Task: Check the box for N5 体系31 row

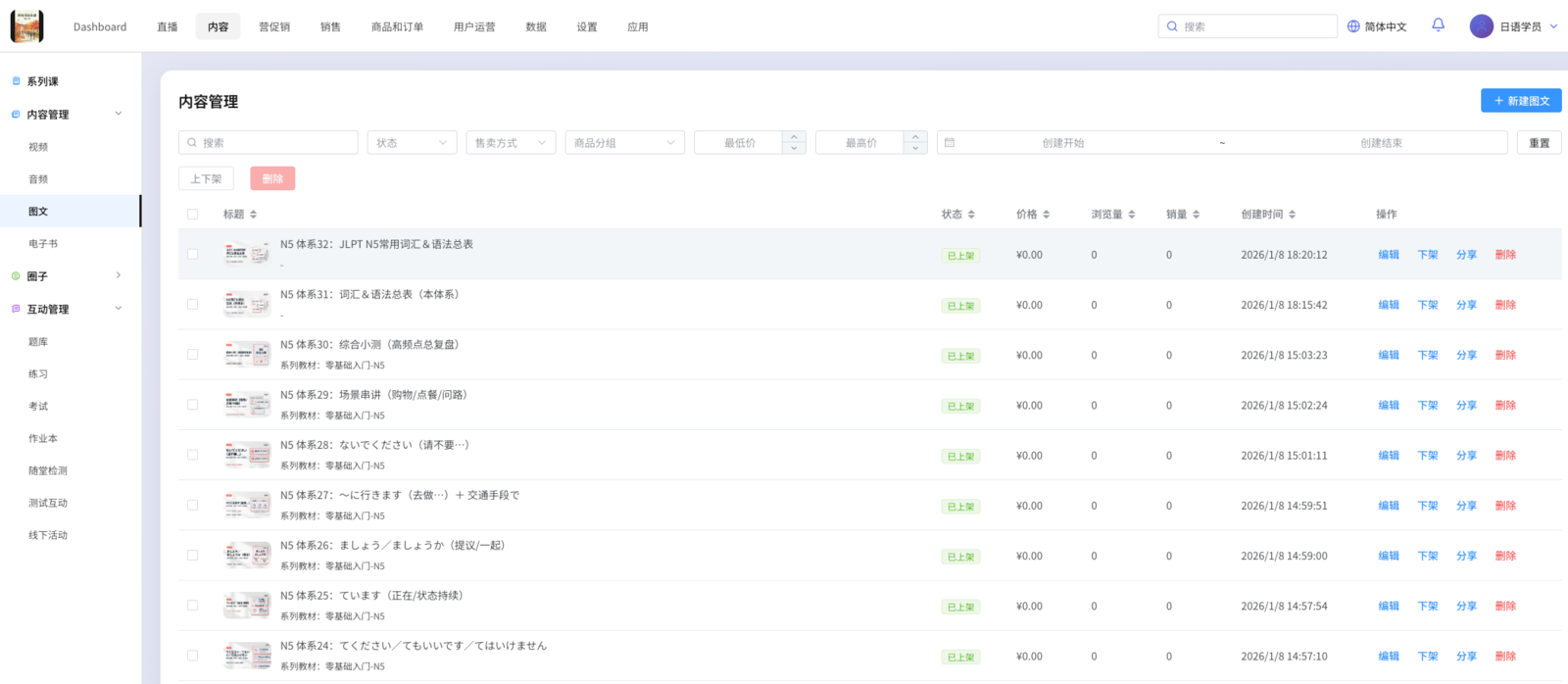Action: coord(192,304)
